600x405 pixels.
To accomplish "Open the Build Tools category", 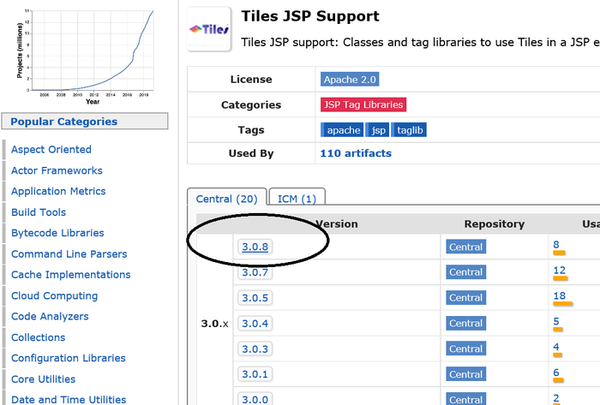I will (x=39, y=212).
